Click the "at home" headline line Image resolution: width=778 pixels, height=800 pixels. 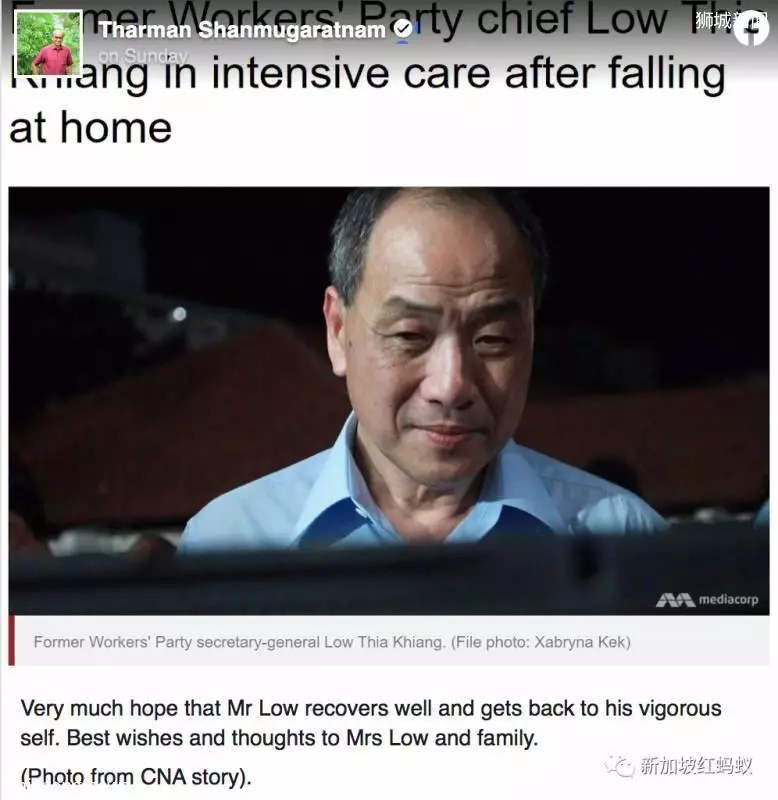(91, 128)
